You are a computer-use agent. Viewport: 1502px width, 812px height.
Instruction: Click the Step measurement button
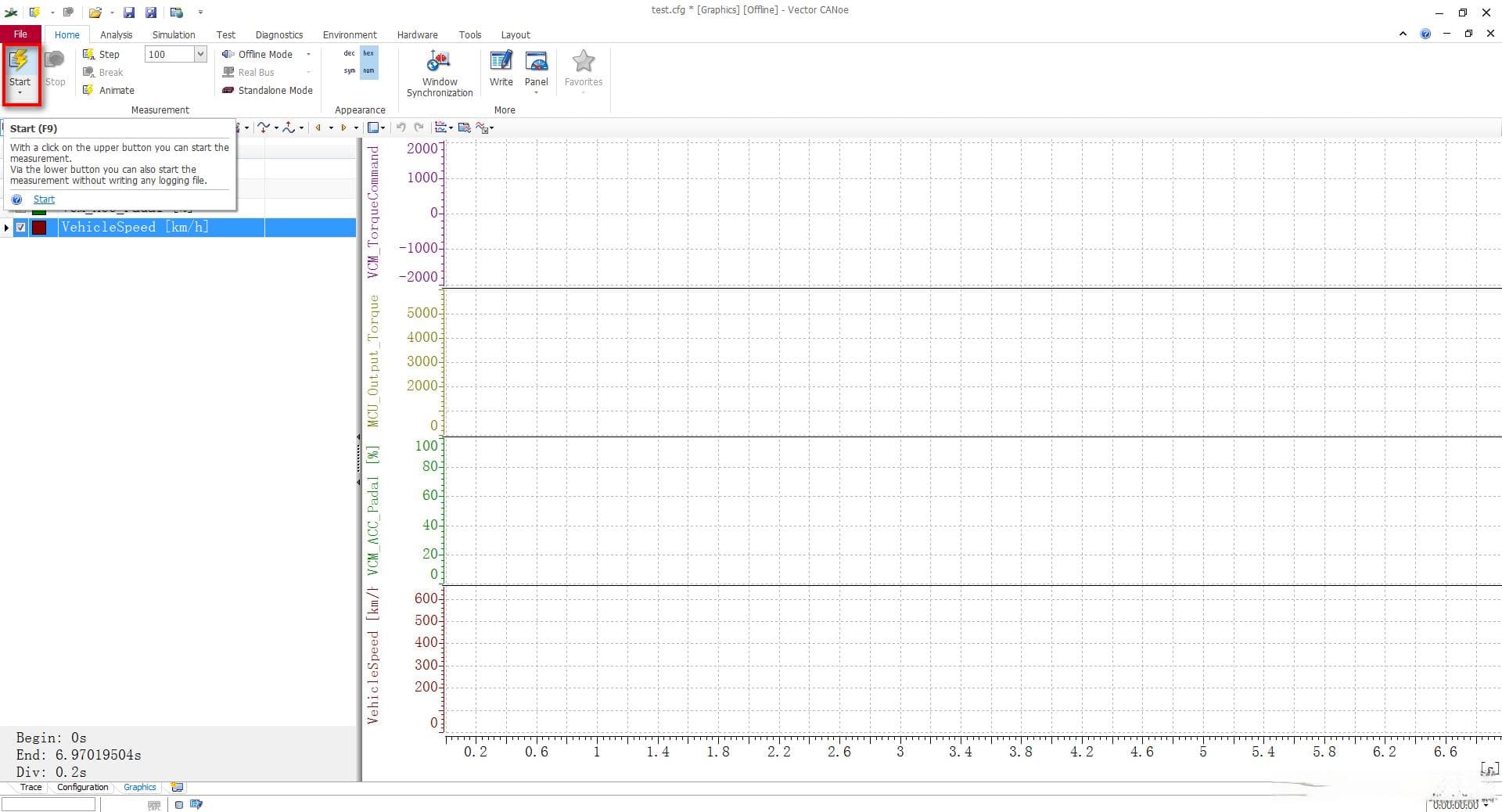point(101,54)
